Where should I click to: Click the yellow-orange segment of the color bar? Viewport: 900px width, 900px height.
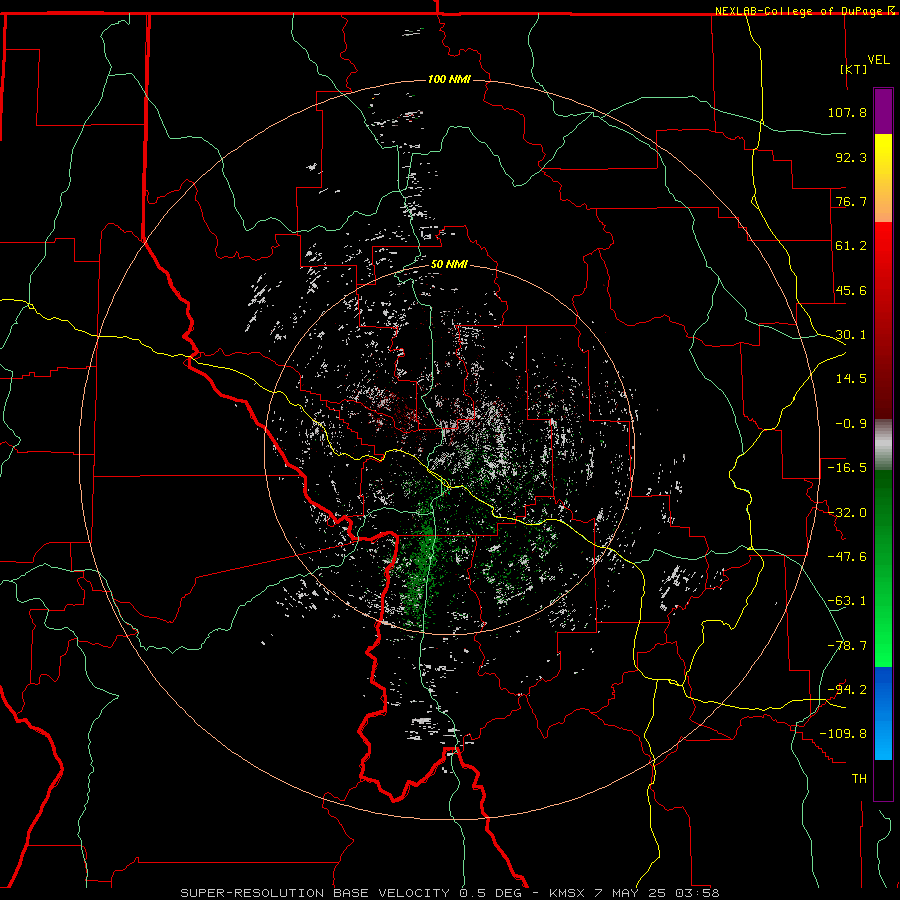[883, 178]
